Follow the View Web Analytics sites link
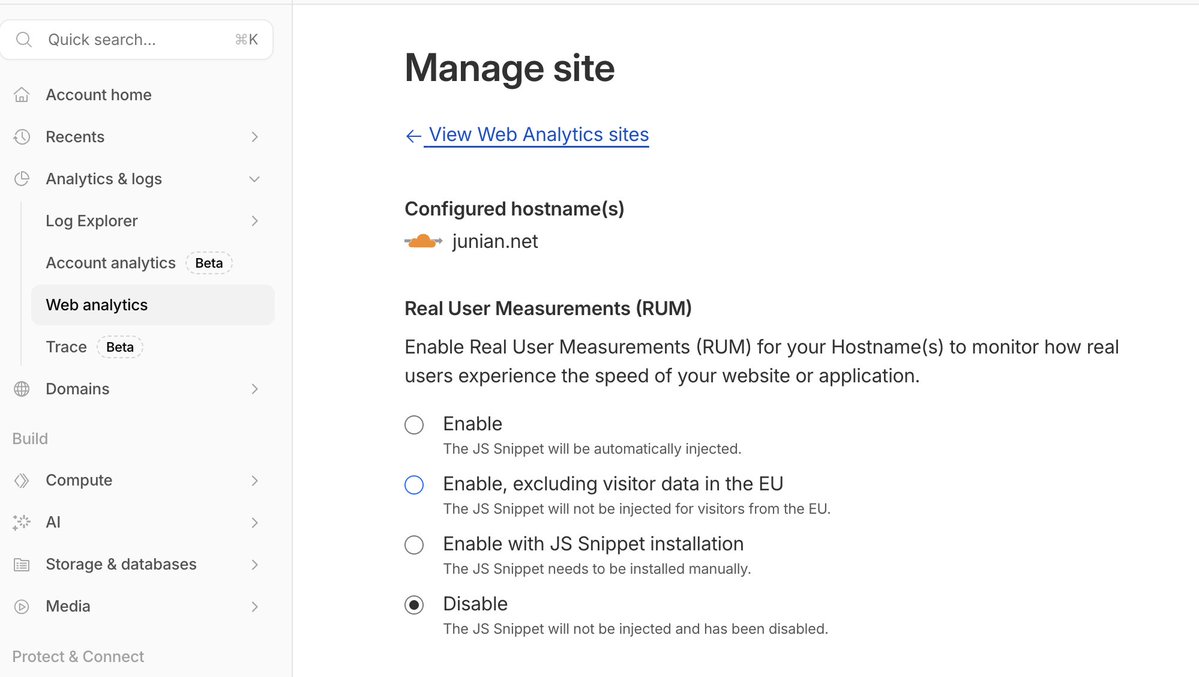This screenshot has height=677, width=1199. click(x=538, y=135)
